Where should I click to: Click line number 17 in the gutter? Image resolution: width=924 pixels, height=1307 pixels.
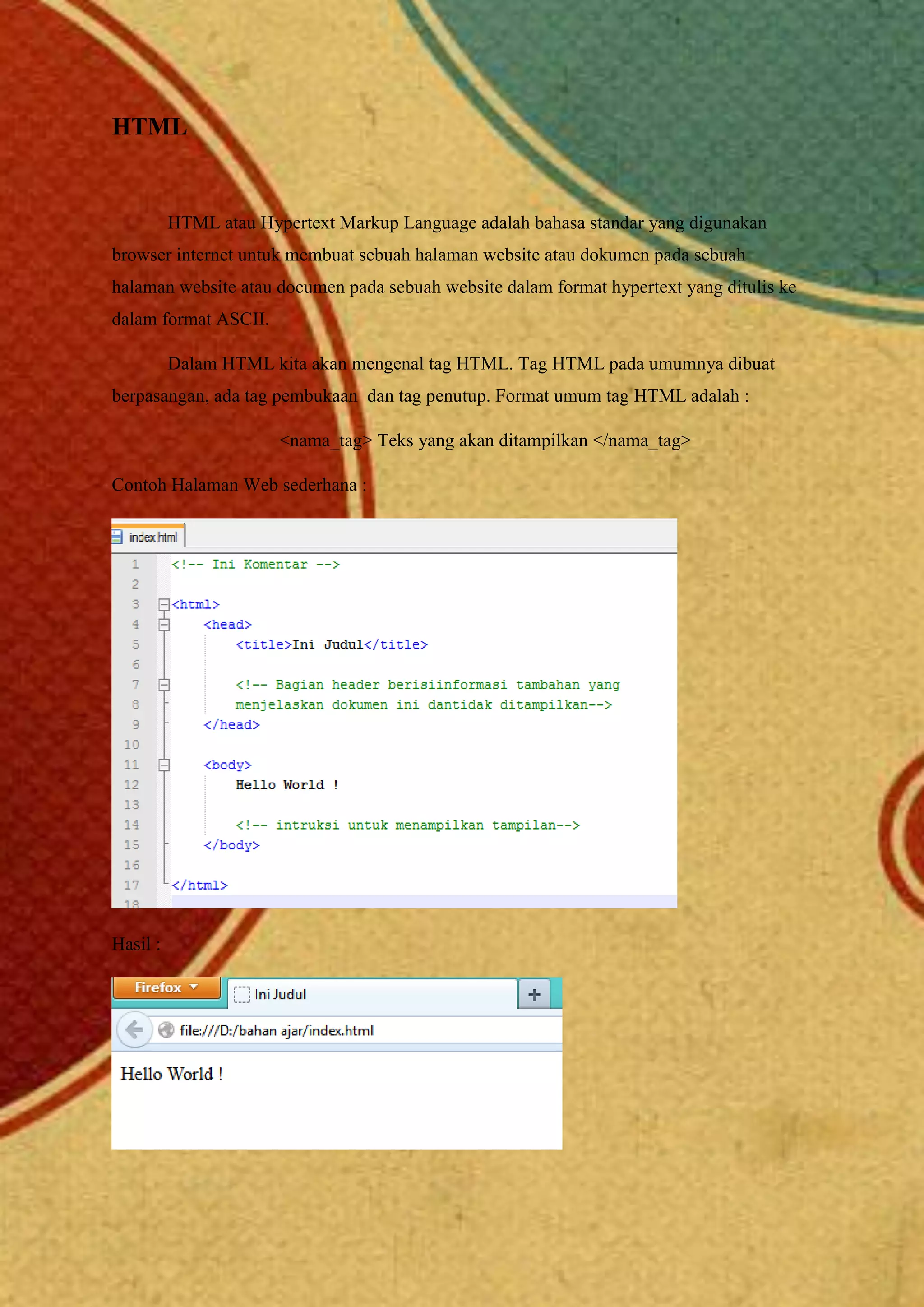131,885
